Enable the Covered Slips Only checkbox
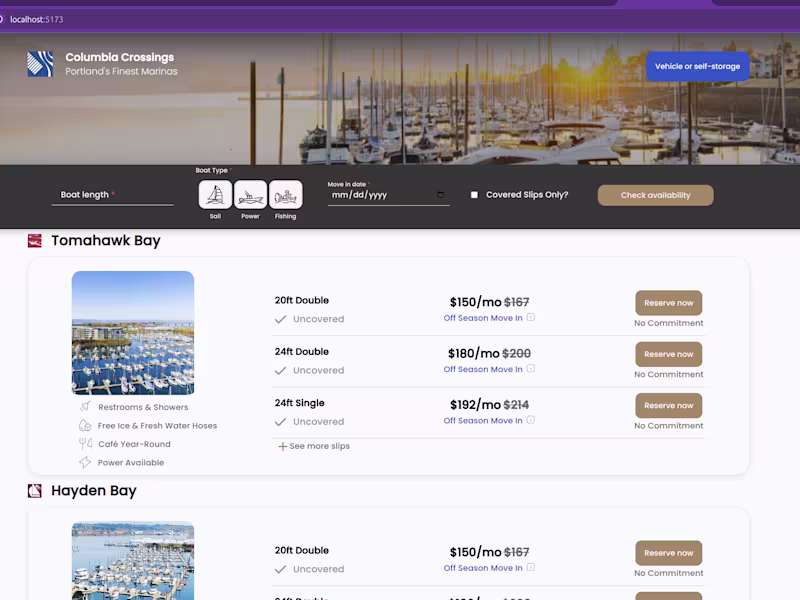Screen dimensions: 800x600 click(474, 195)
